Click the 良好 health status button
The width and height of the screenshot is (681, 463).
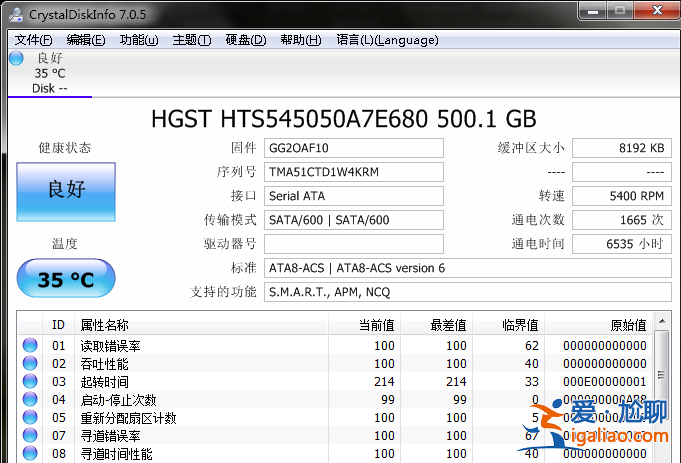coord(66,192)
